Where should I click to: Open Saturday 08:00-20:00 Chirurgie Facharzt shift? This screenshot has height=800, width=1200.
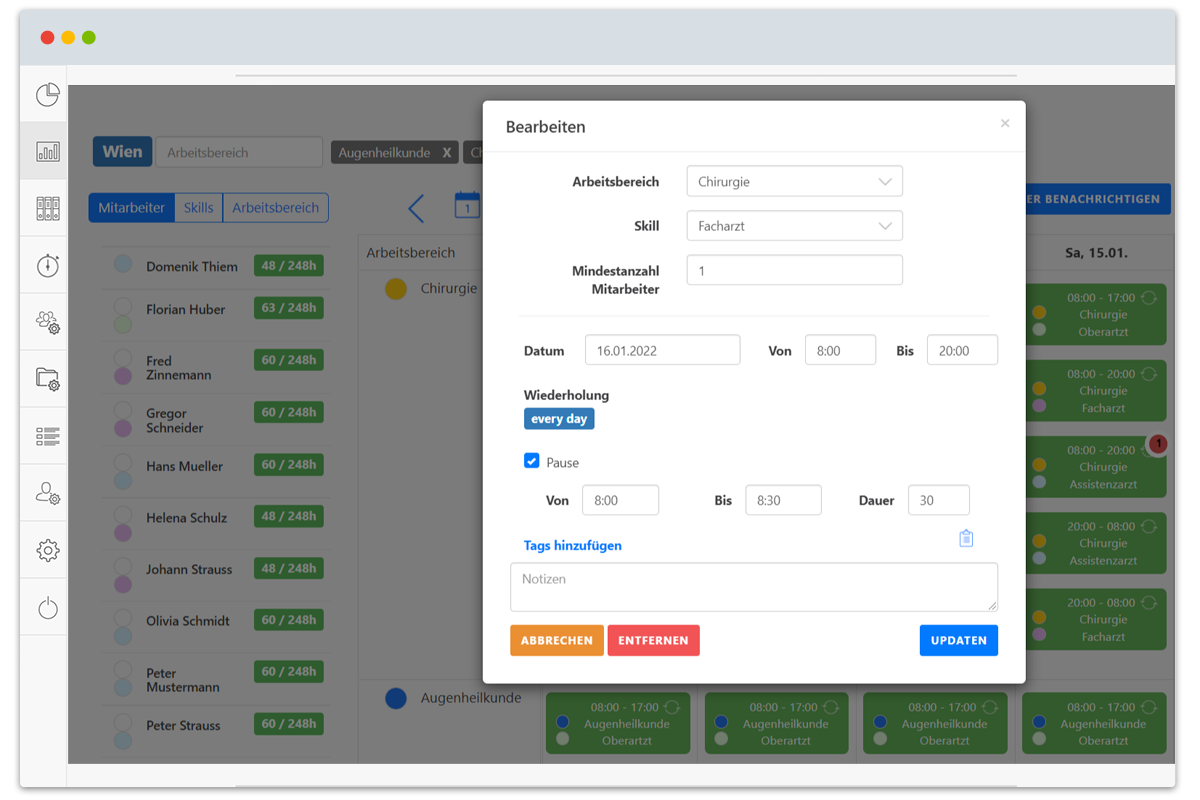(1096, 390)
